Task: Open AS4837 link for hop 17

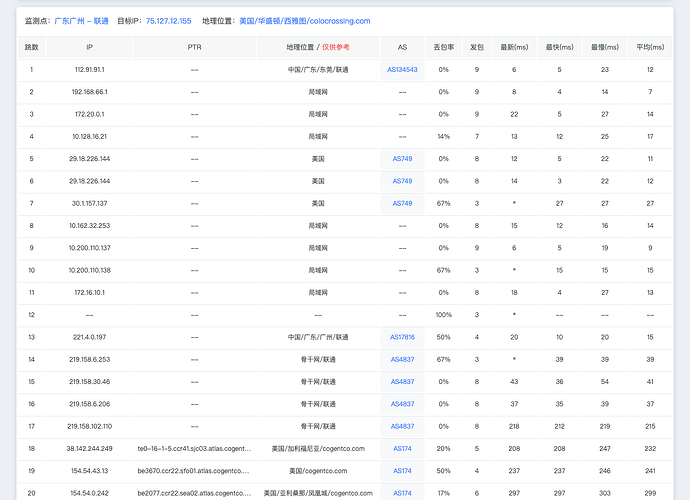Action: tap(402, 426)
